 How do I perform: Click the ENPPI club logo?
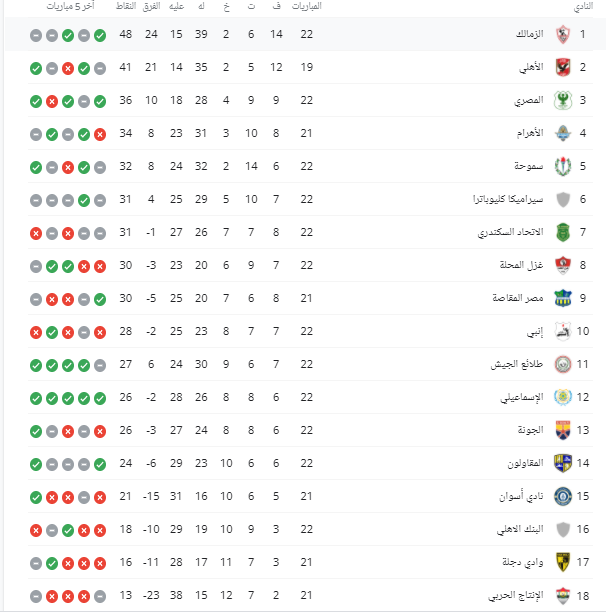563,332
